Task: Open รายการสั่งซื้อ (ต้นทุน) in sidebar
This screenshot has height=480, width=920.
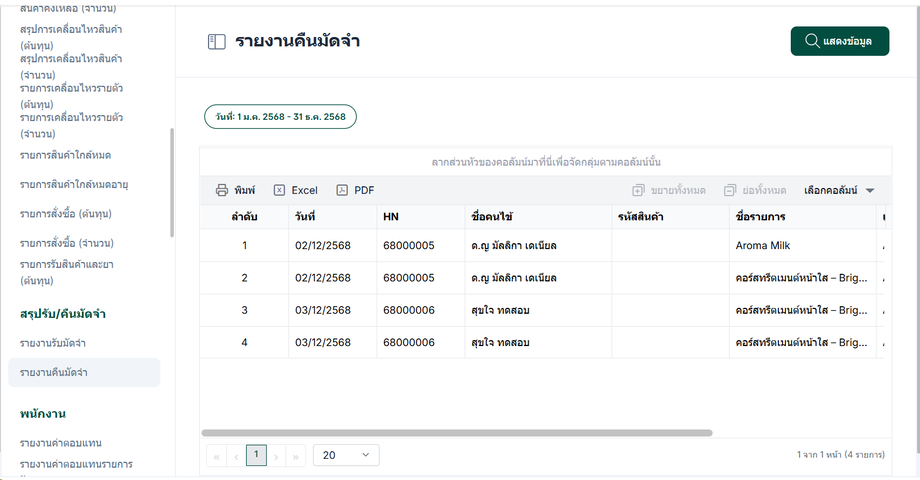Action: point(66,214)
